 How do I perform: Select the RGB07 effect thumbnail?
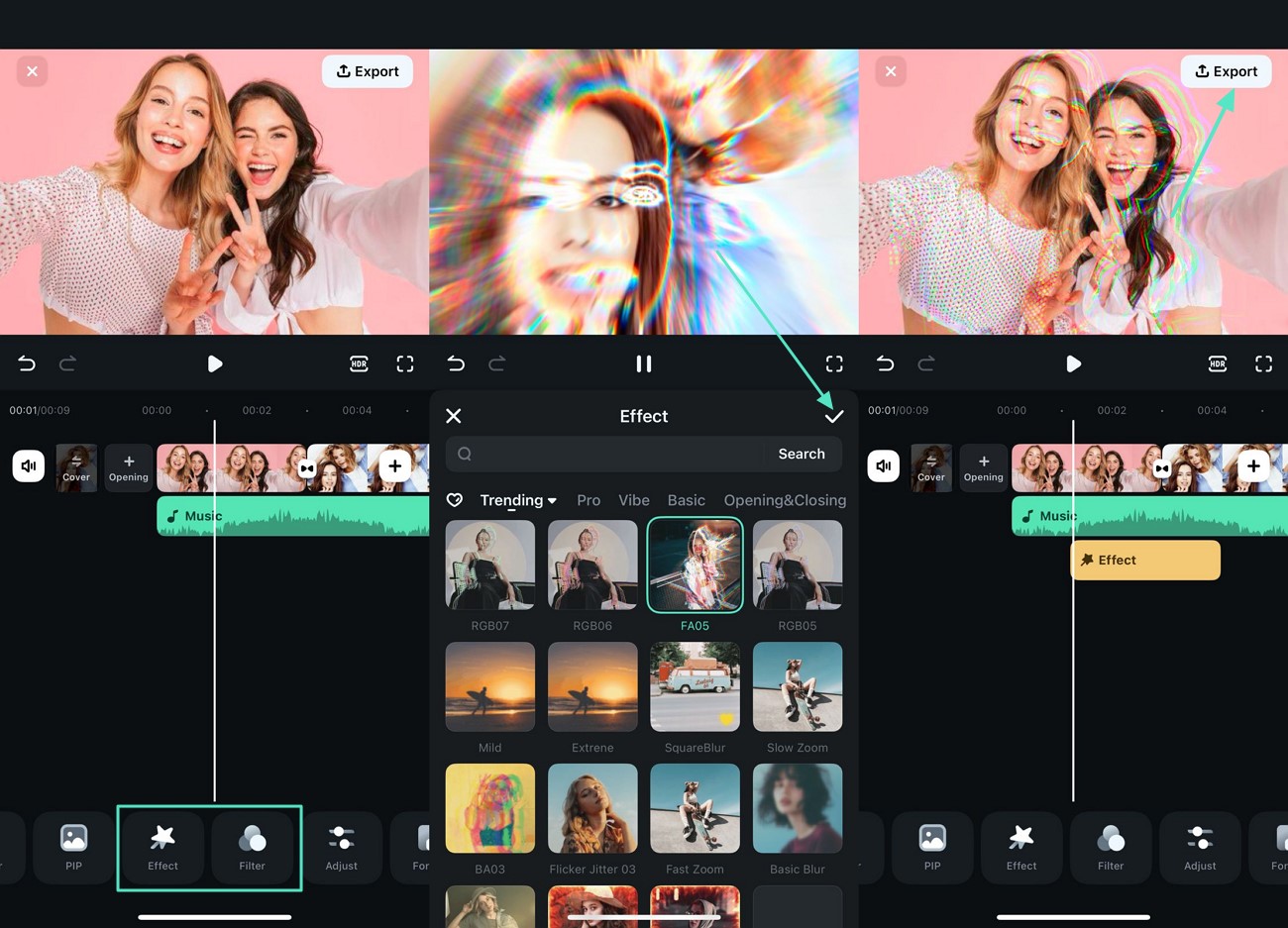(490, 565)
